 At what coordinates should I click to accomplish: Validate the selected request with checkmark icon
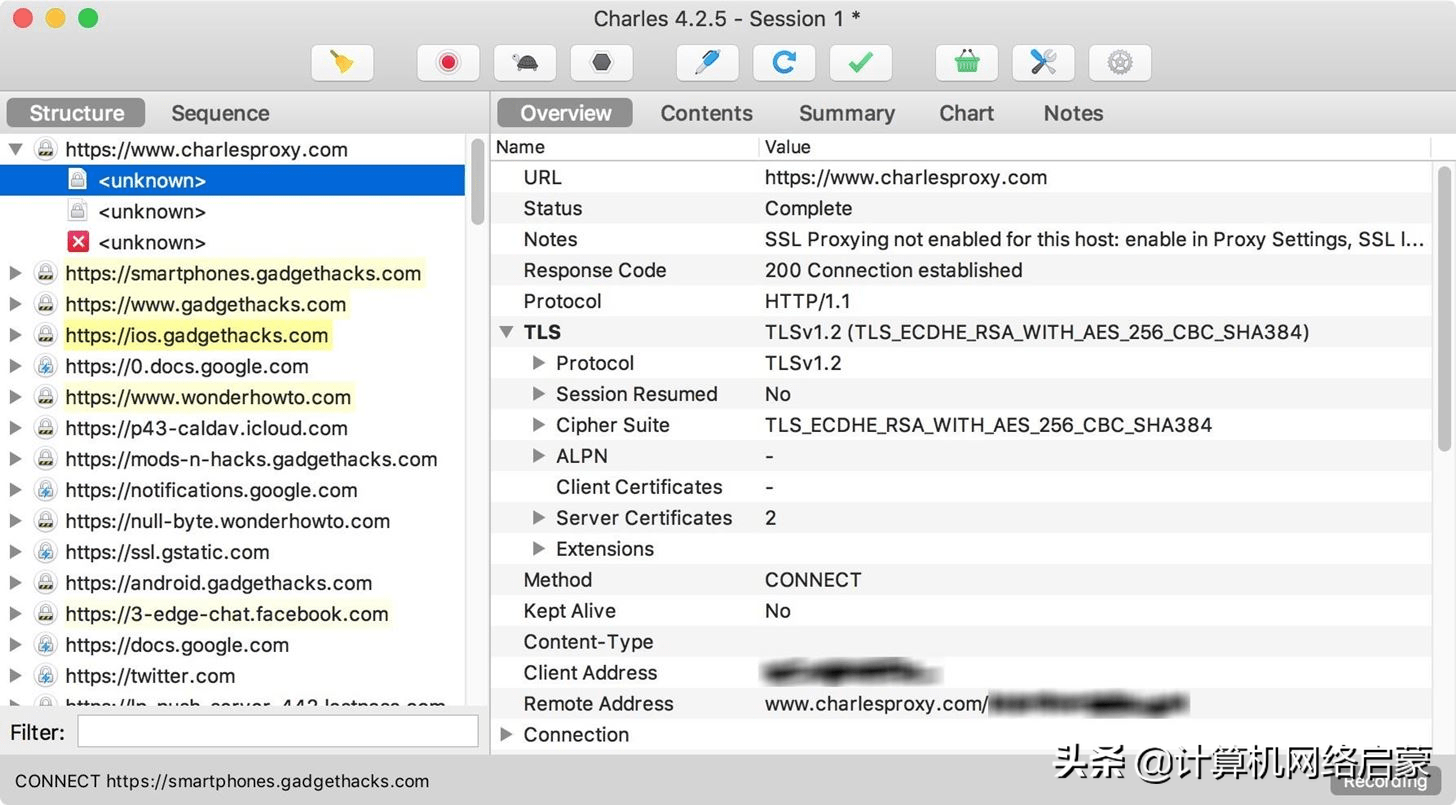pos(860,63)
